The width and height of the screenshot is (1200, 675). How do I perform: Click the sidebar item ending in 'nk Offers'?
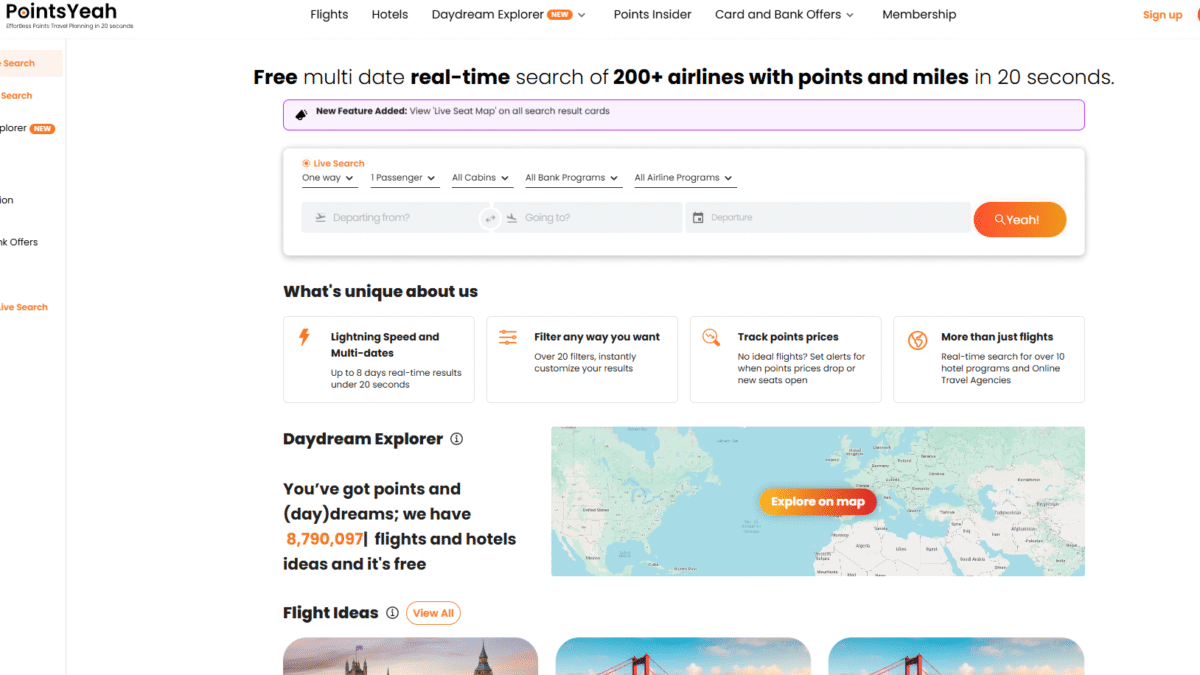coord(19,242)
